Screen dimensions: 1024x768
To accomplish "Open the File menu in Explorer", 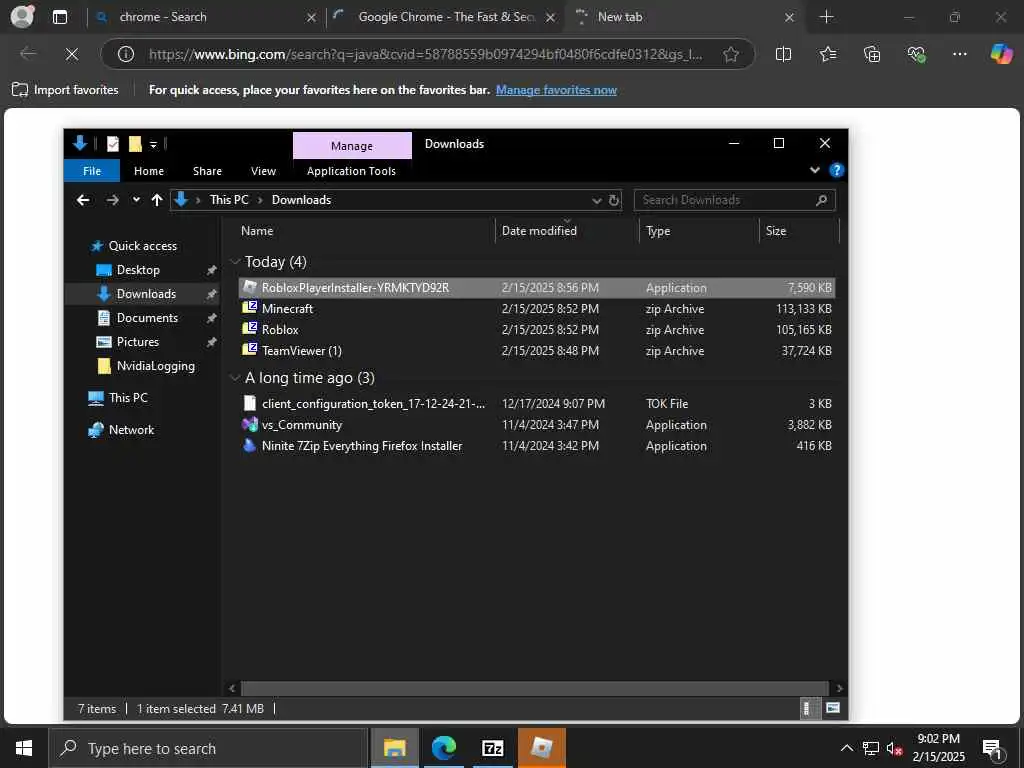I will coord(92,171).
